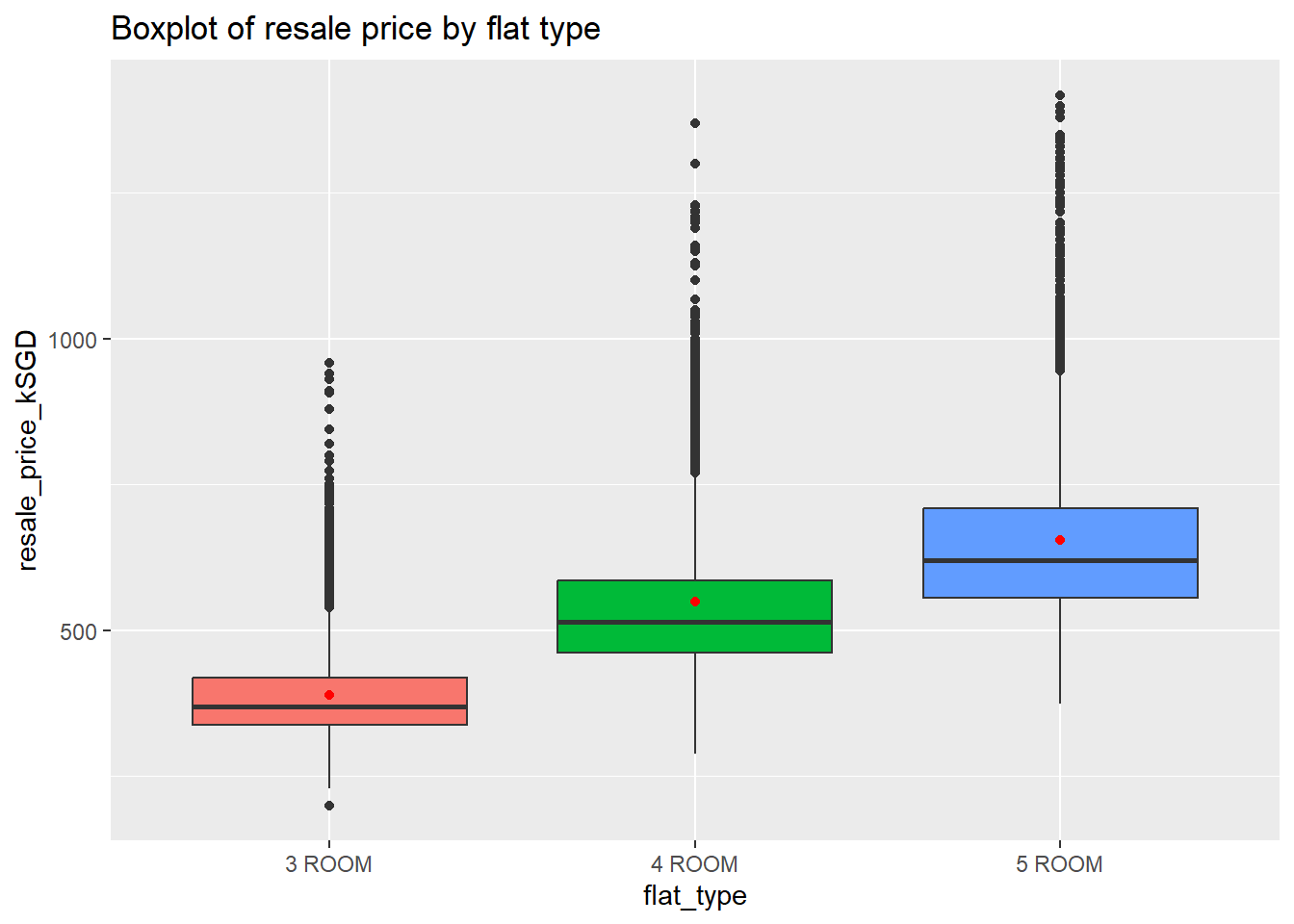Screen dimensions: 1294x924
Task: Click the "5 ROOM" x-axis label
Action: [1059, 864]
